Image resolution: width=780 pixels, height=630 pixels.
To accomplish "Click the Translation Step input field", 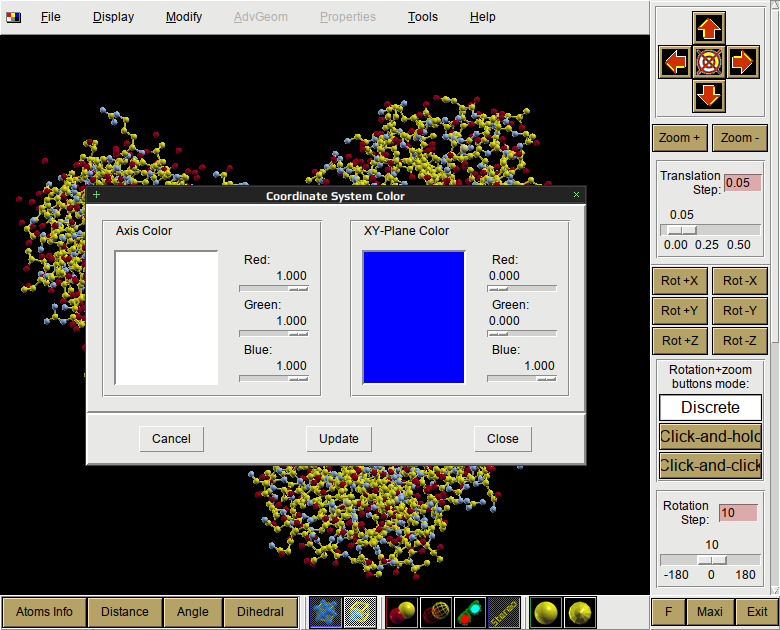I will 742,183.
